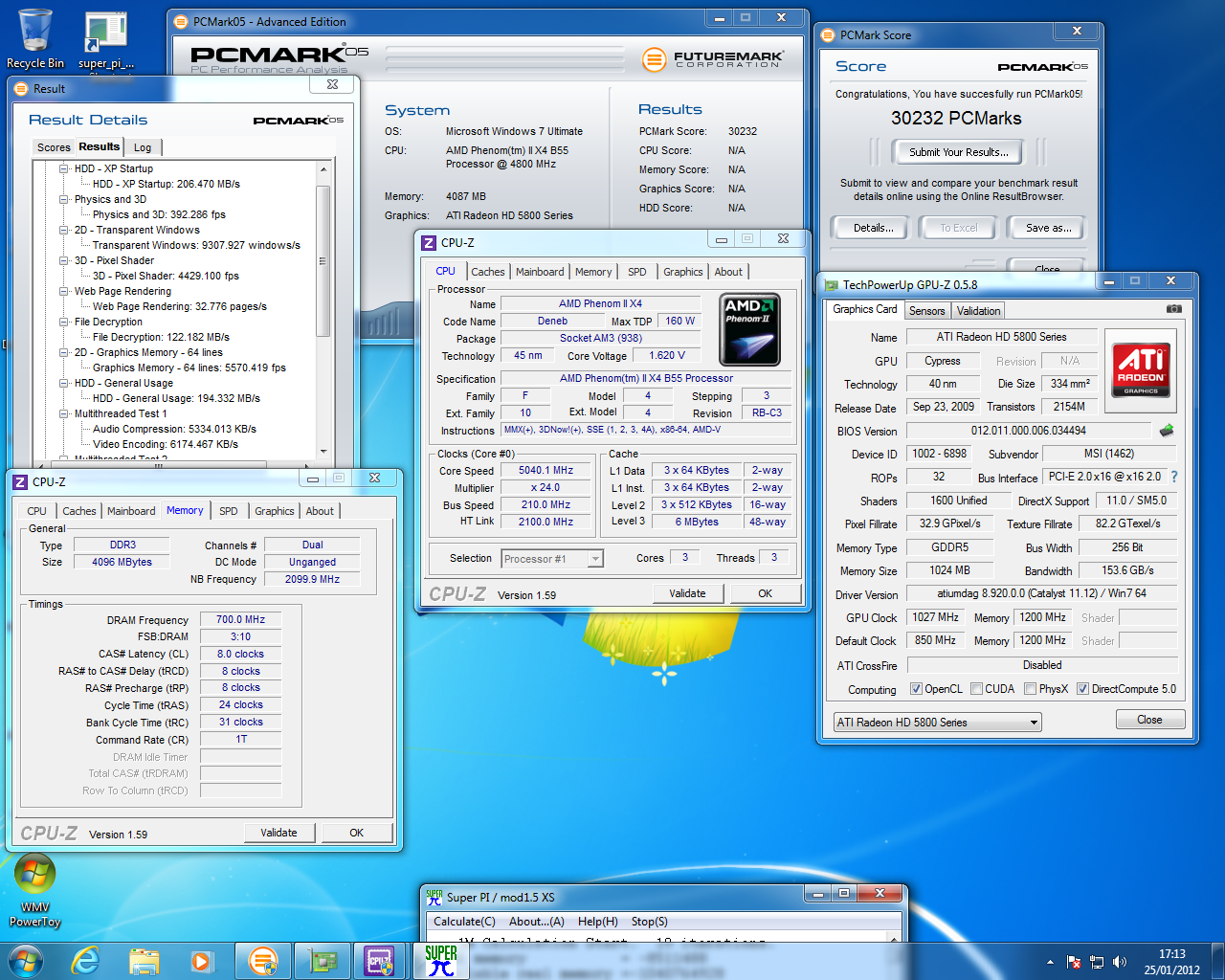This screenshot has width=1225, height=980.
Task: Toggle the CUDA checkbox in GPU-Z
Action: (x=976, y=689)
